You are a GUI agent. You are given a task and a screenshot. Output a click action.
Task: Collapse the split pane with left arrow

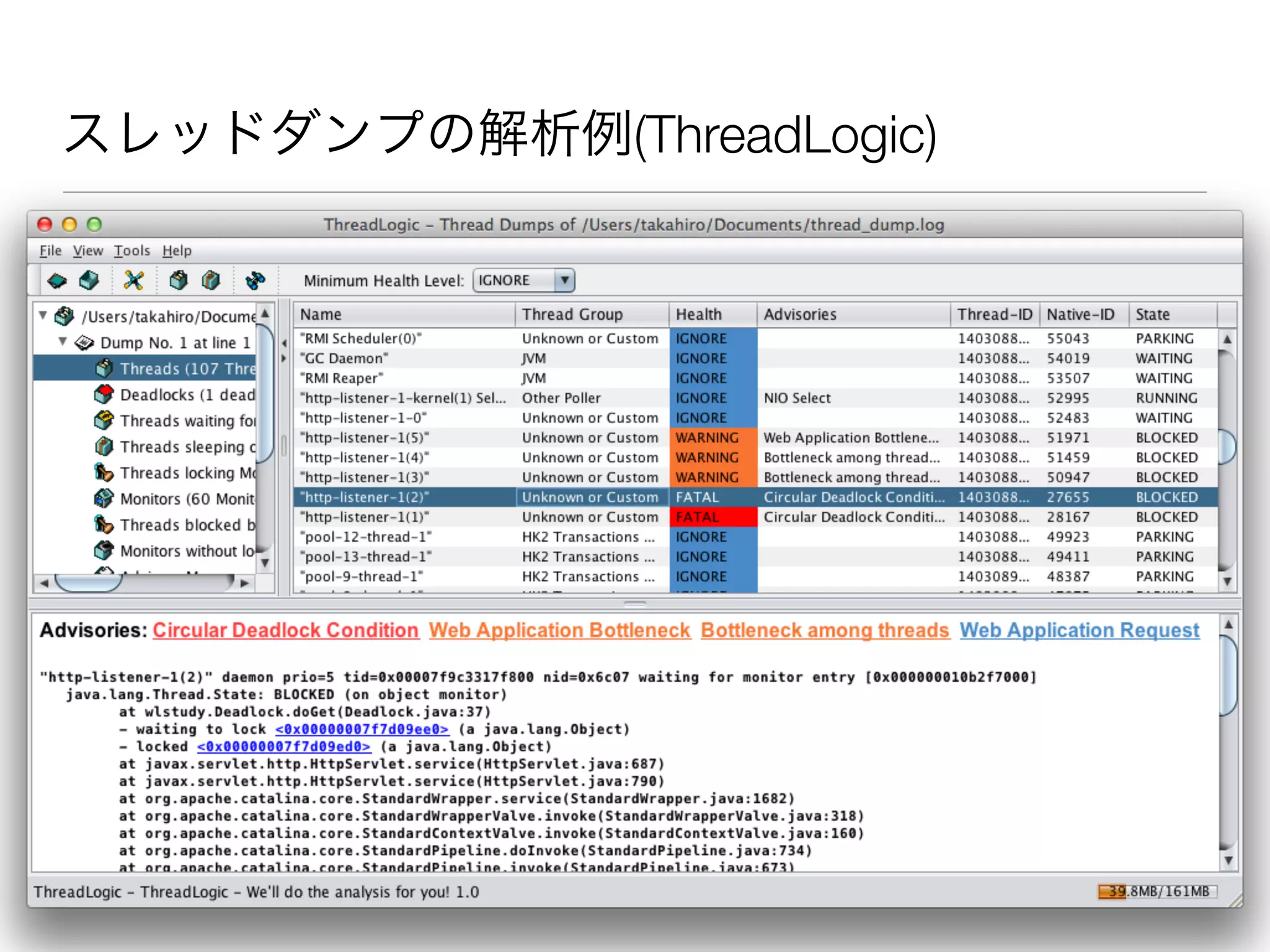click(285, 343)
